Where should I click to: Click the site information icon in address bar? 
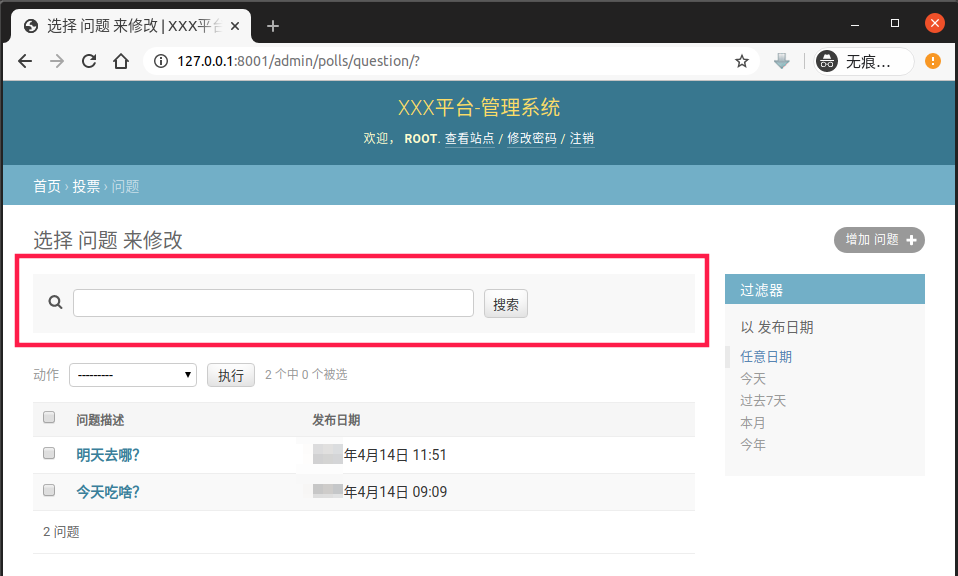click(x=162, y=61)
